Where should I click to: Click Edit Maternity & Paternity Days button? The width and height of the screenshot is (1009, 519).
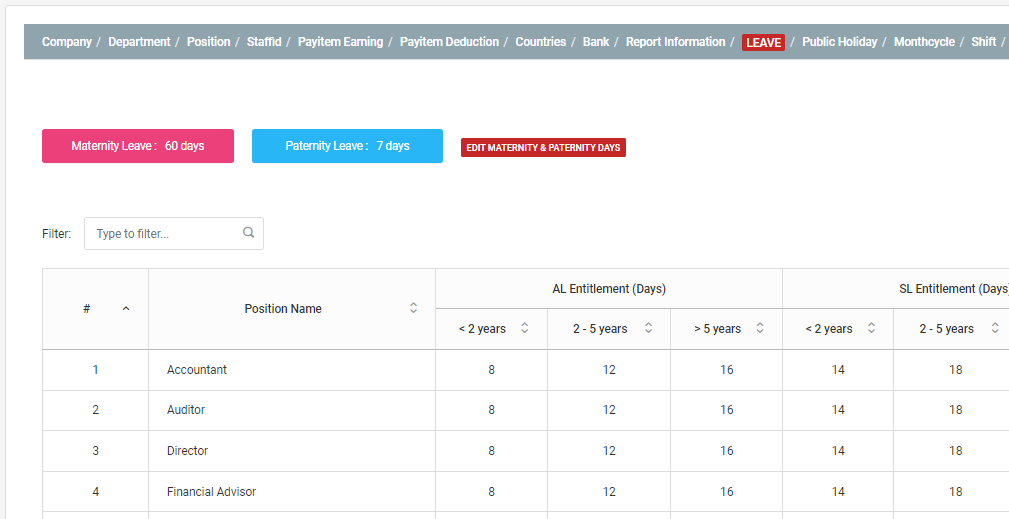(x=543, y=147)
